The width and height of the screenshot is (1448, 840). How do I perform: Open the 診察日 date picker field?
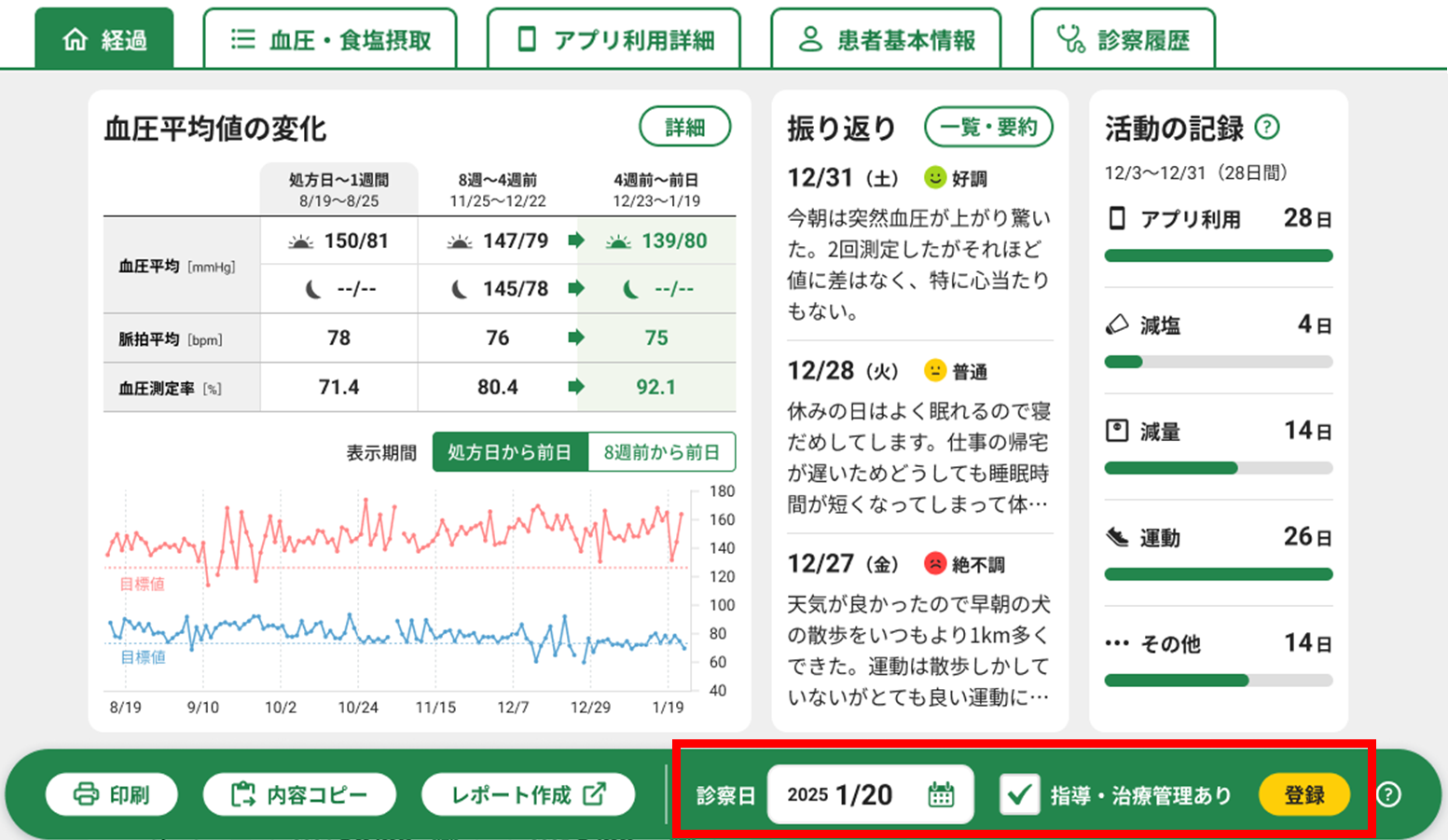pyautogui.click(x=870, y=794)
